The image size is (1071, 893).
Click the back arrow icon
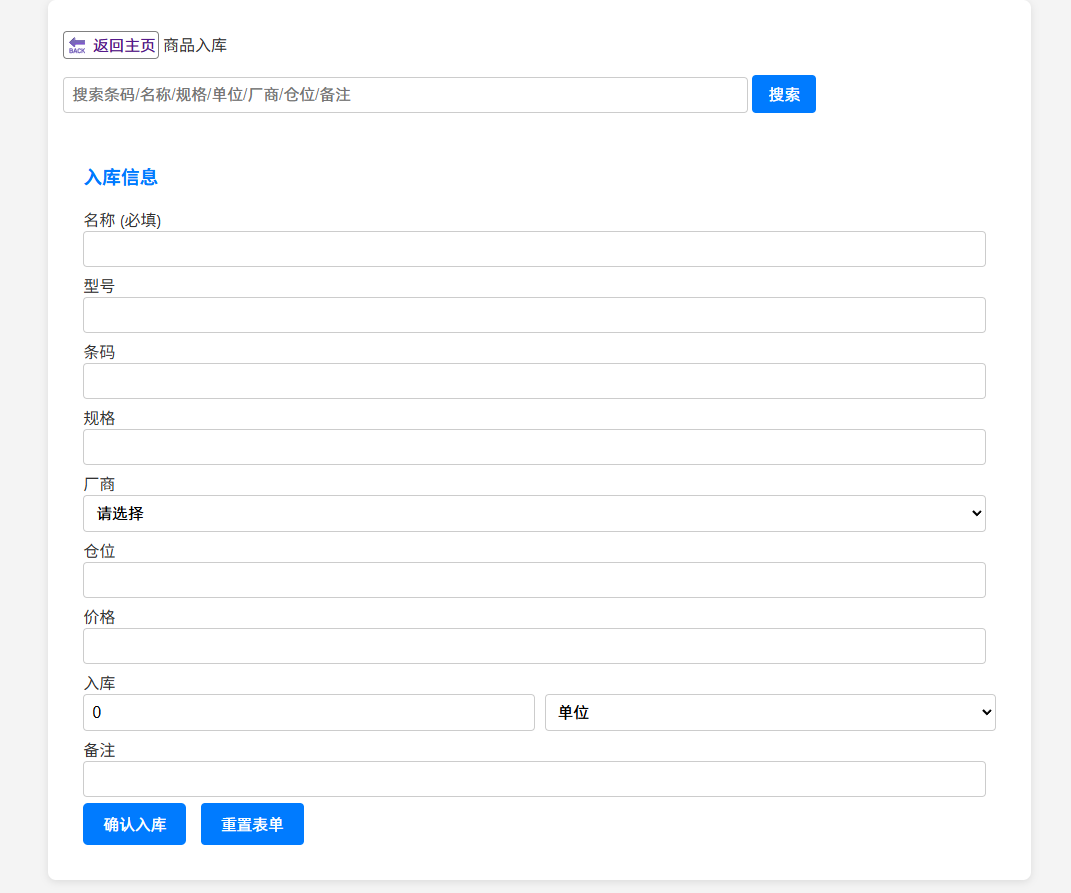tap(77, 45)
